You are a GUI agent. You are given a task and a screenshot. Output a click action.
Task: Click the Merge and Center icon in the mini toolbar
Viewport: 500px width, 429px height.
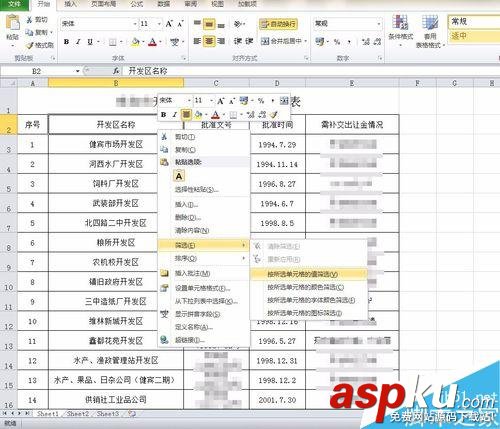click(x=284, y=100)
